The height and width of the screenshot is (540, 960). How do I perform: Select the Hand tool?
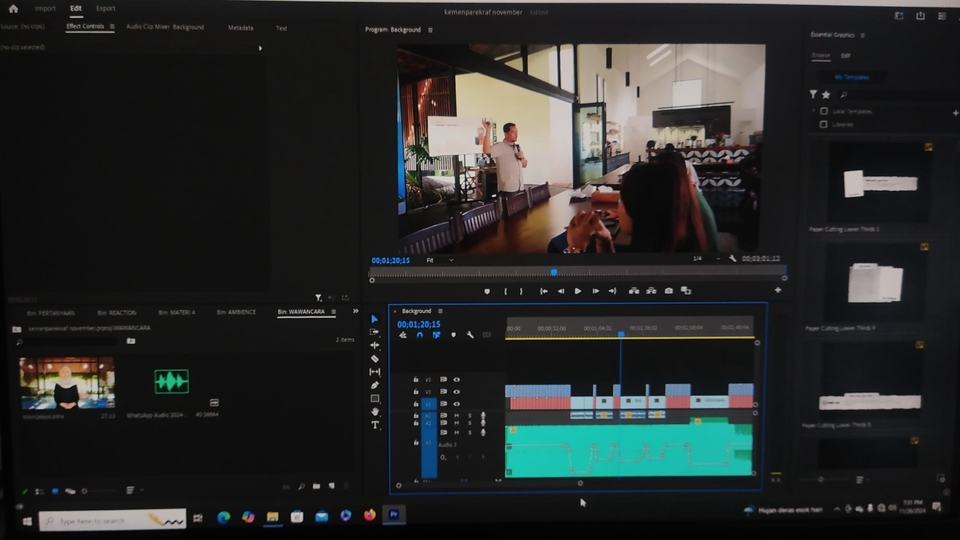[x=375, y=411]
